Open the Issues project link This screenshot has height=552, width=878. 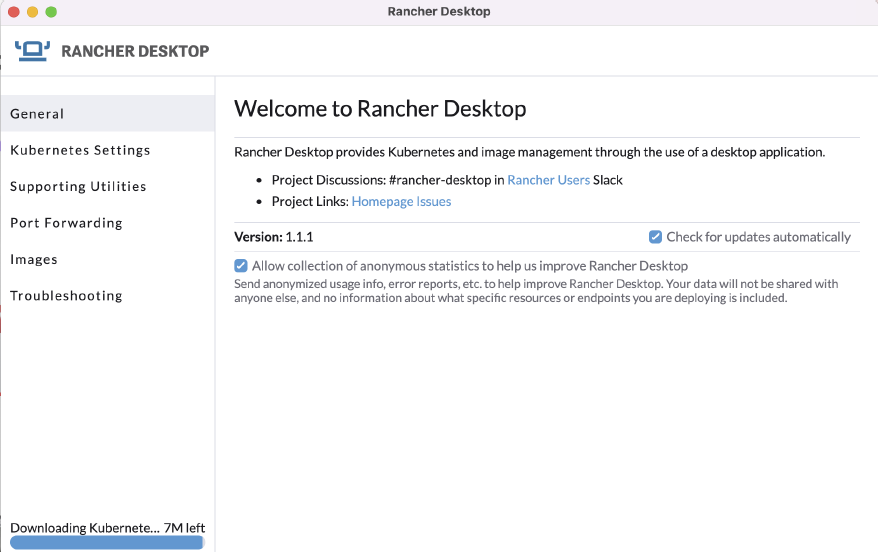tap(432, 202)
